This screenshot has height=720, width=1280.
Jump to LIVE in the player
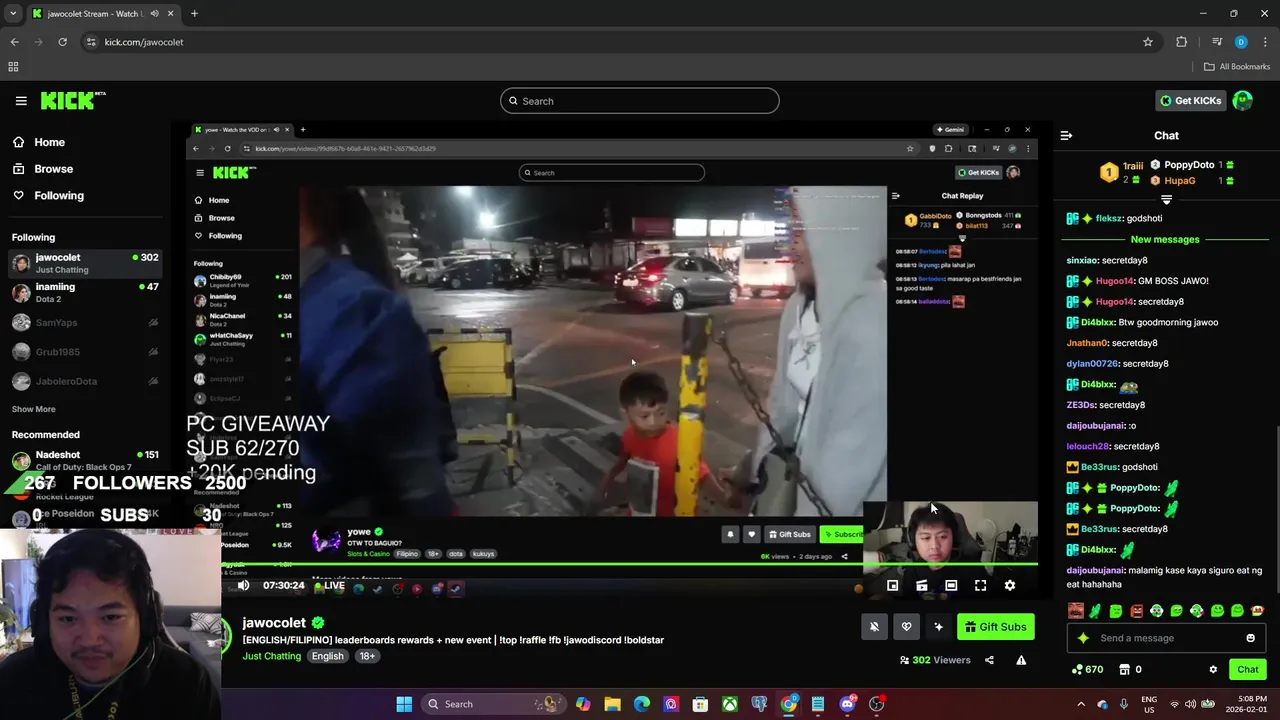tap(329, 586)
